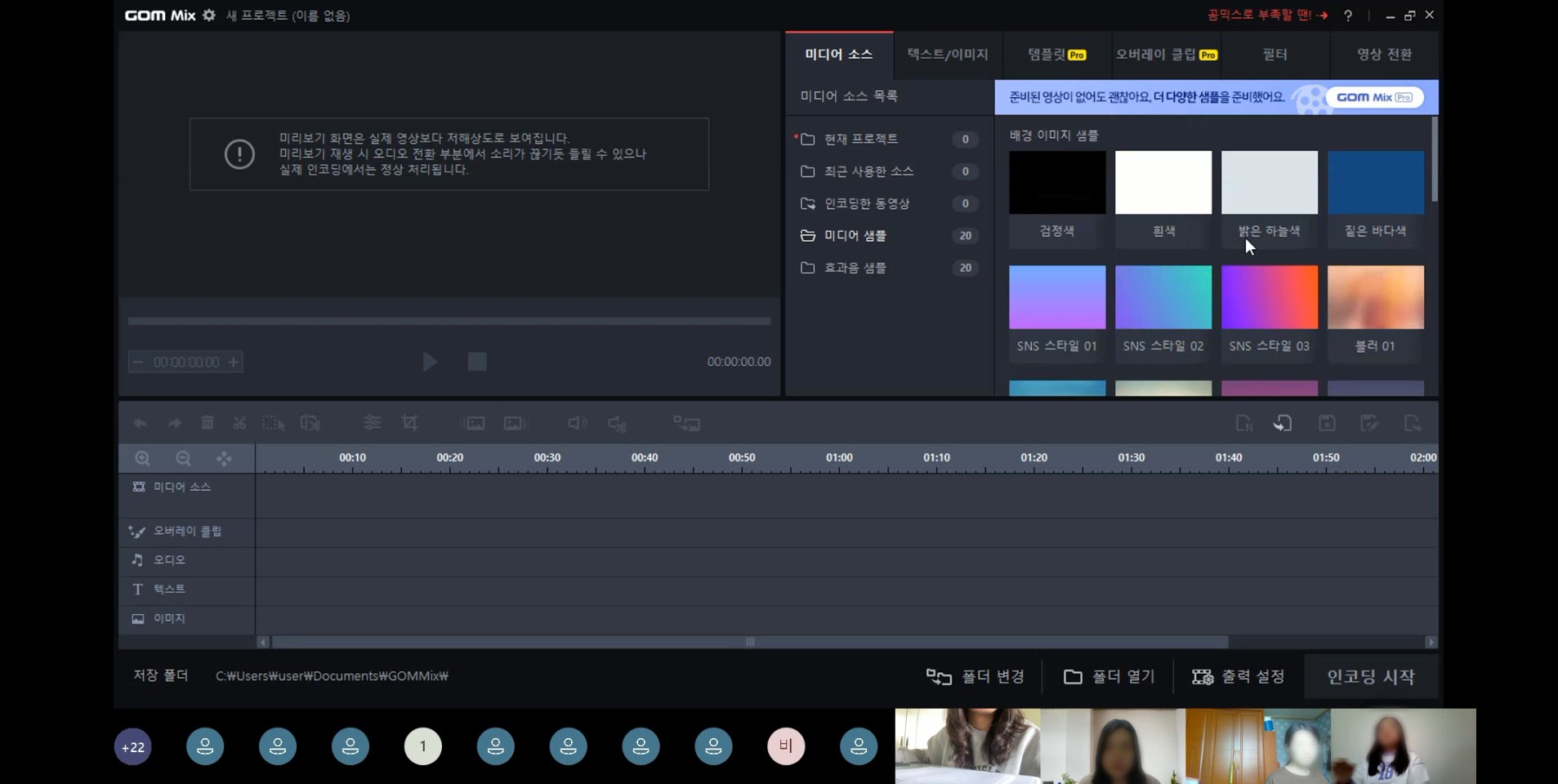Click the +22 participants badge
This screenshot has height=784, width=1558.
click(133, 746)
